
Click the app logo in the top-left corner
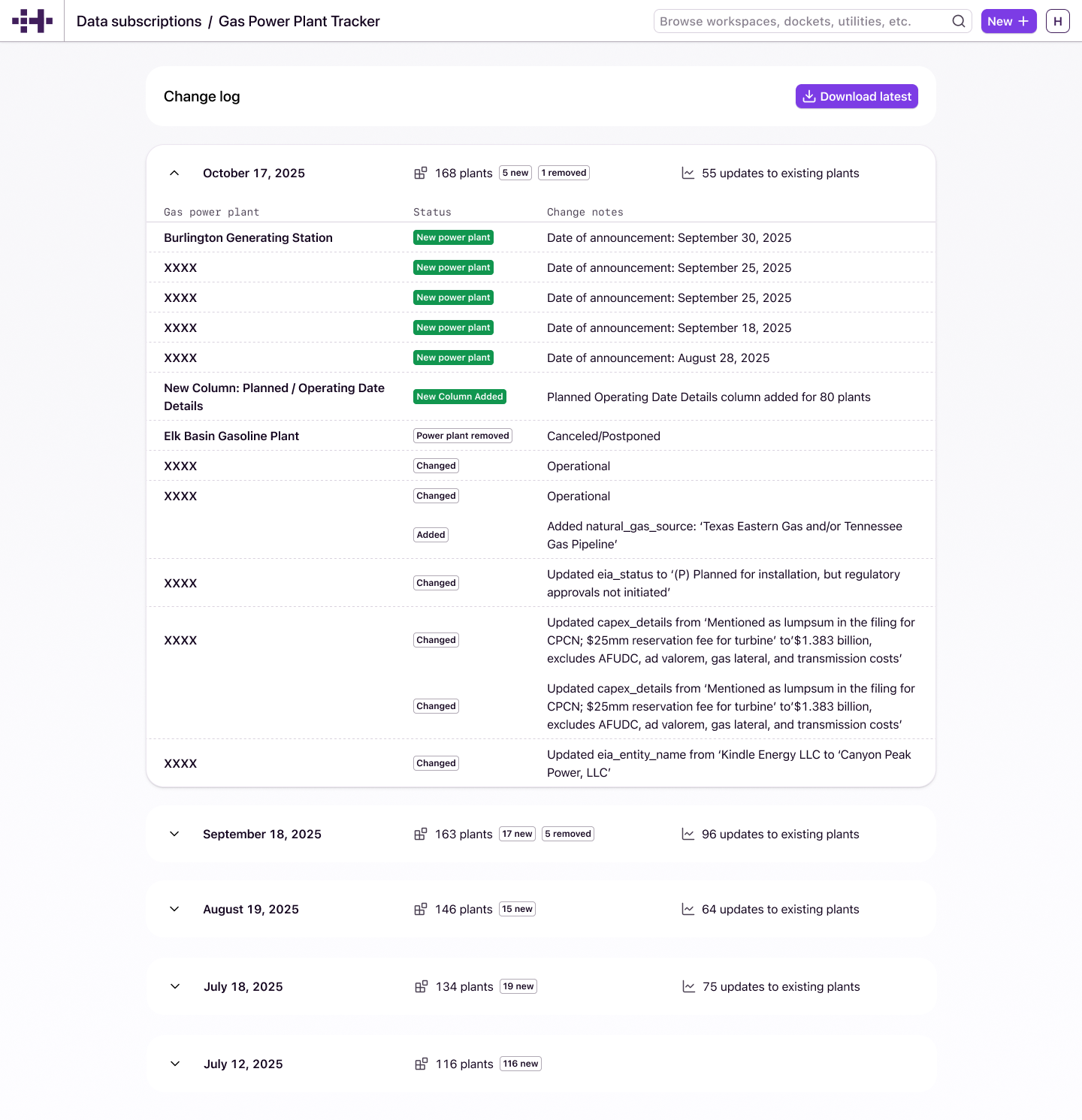[32, 20]
